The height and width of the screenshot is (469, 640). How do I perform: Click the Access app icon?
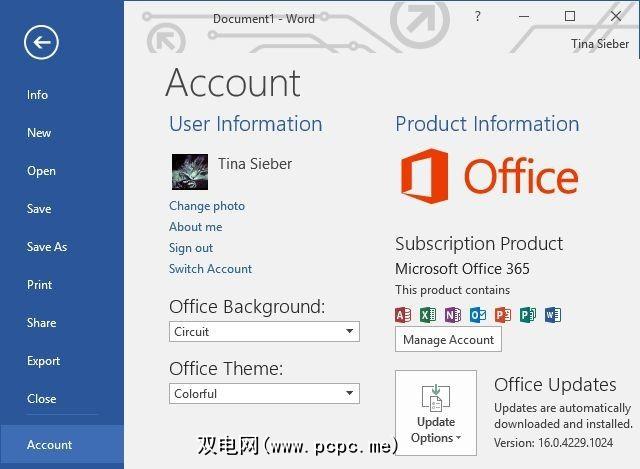pyautogui.click(x=403, y=315)
